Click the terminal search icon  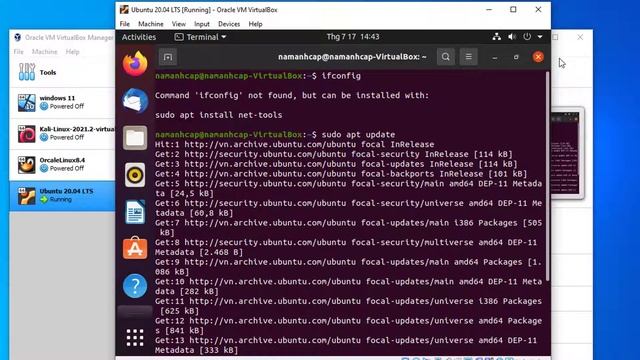coord(446,57)
